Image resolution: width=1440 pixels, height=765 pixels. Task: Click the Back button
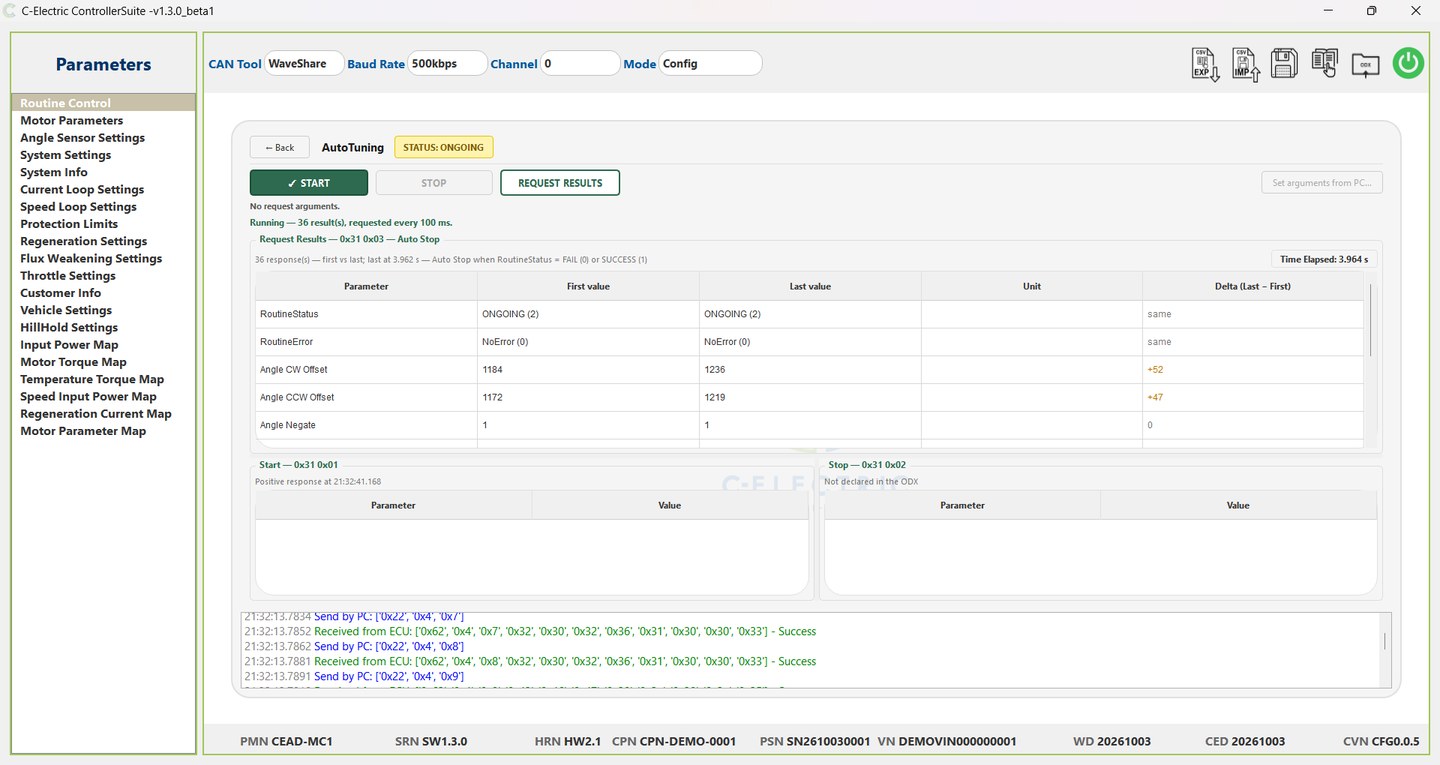click(x=279, y=147)
